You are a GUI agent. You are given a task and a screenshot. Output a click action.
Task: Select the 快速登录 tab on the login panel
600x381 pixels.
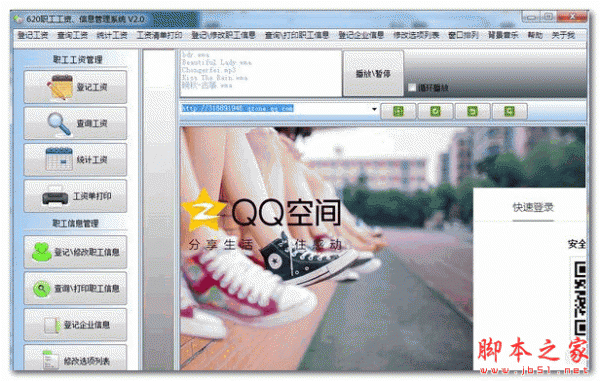pos(533,207)
